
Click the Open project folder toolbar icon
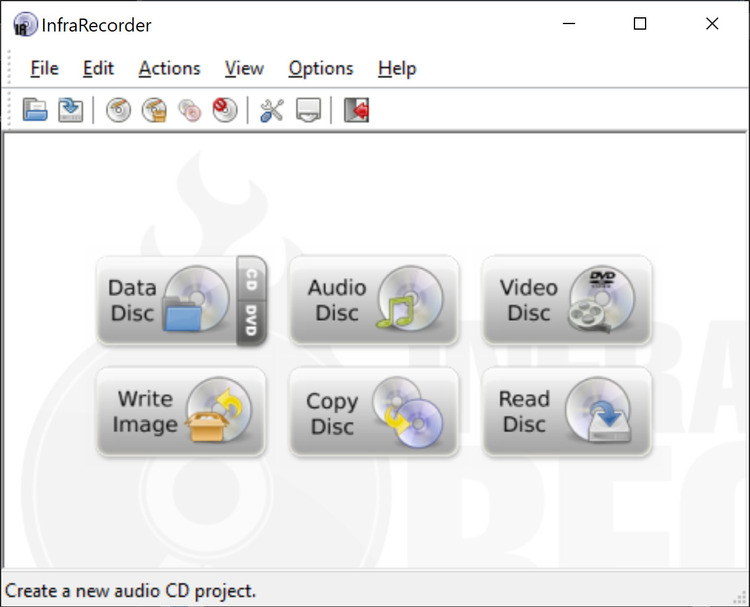[35, 110]
